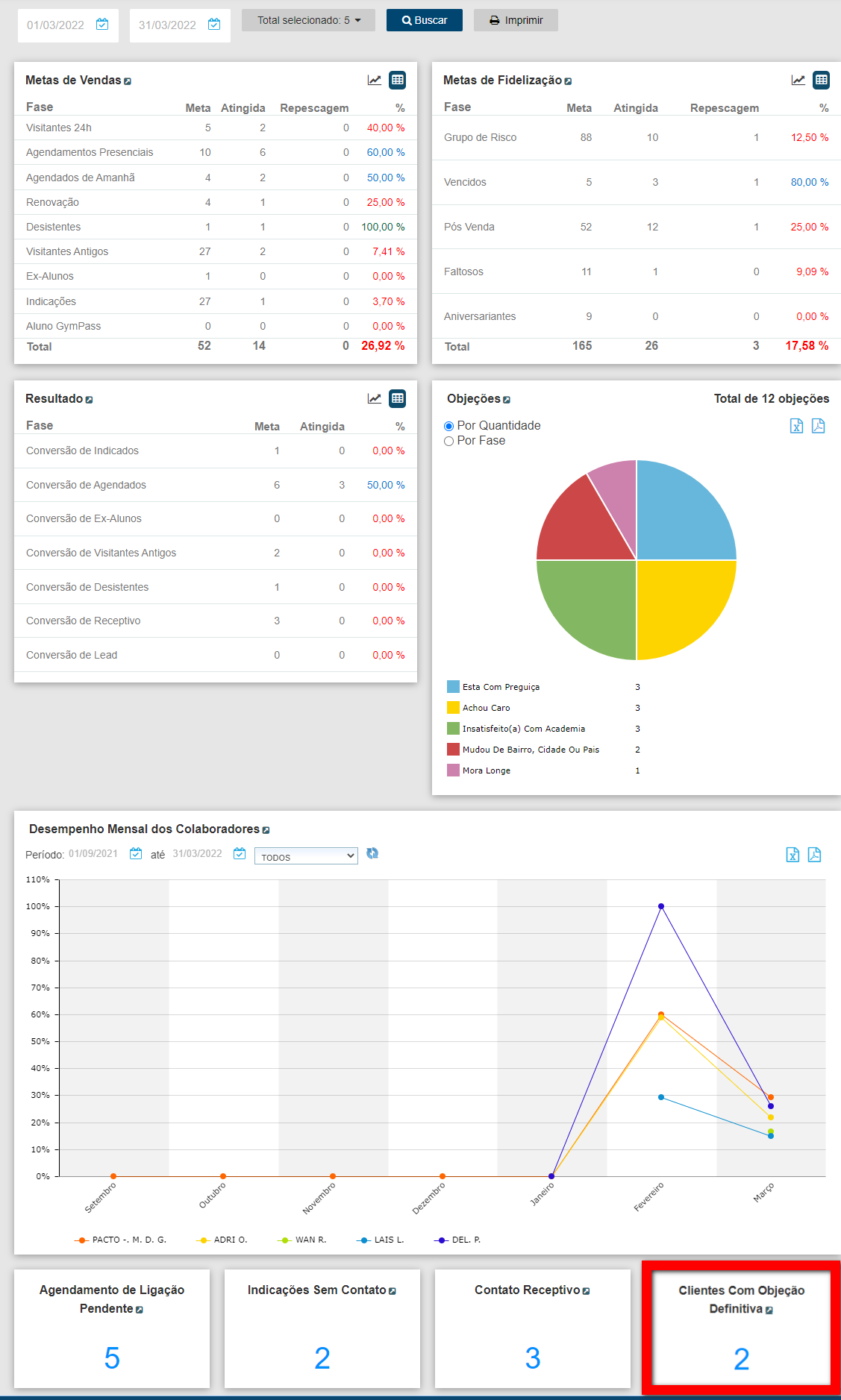Open the TODOS collaborator dropdown
The width and height of the screenshot is (841, 1400).
pos(306,856)
